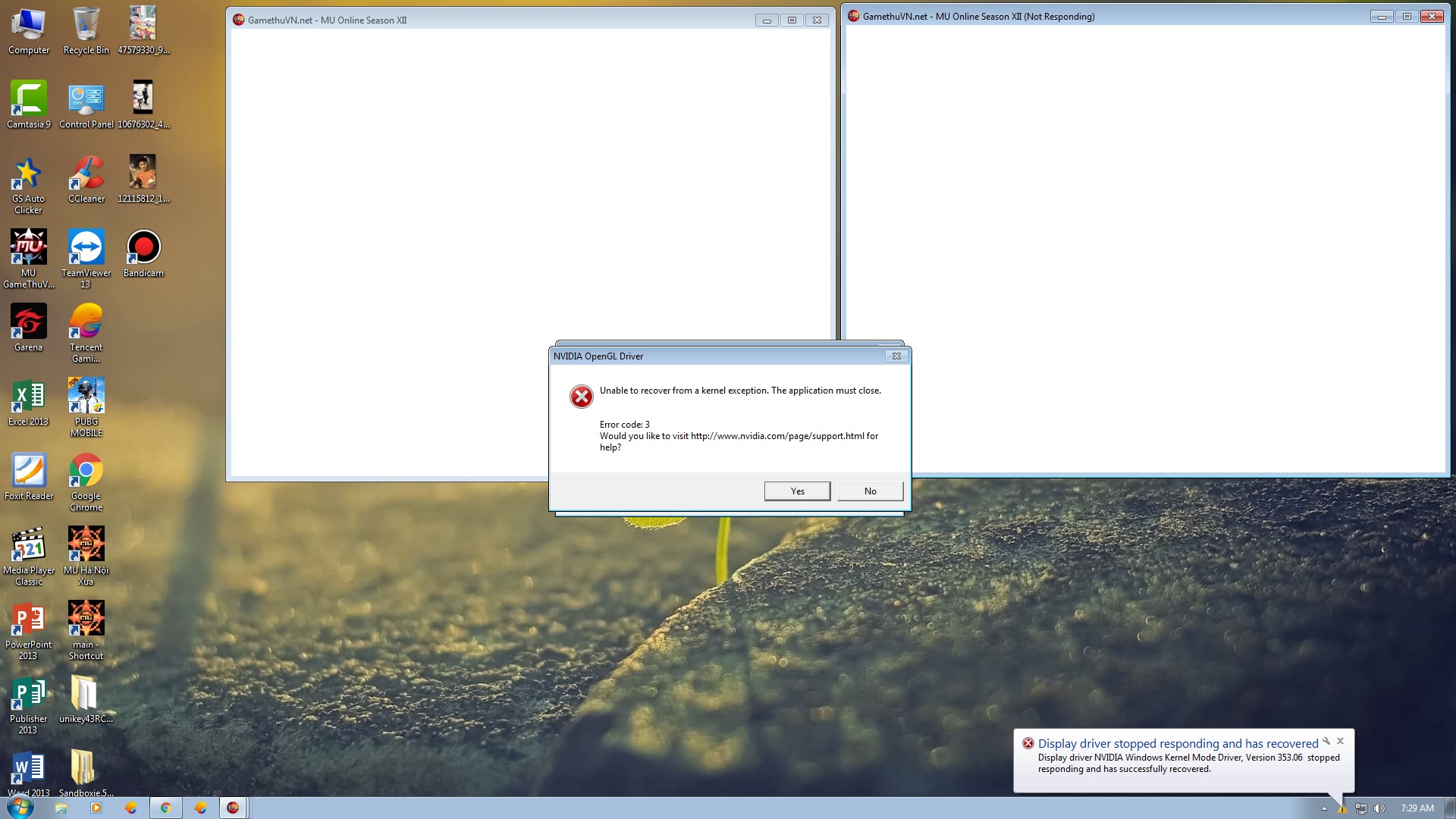Click the taskbar clock showing 7:29 AM

point(1417,808)
